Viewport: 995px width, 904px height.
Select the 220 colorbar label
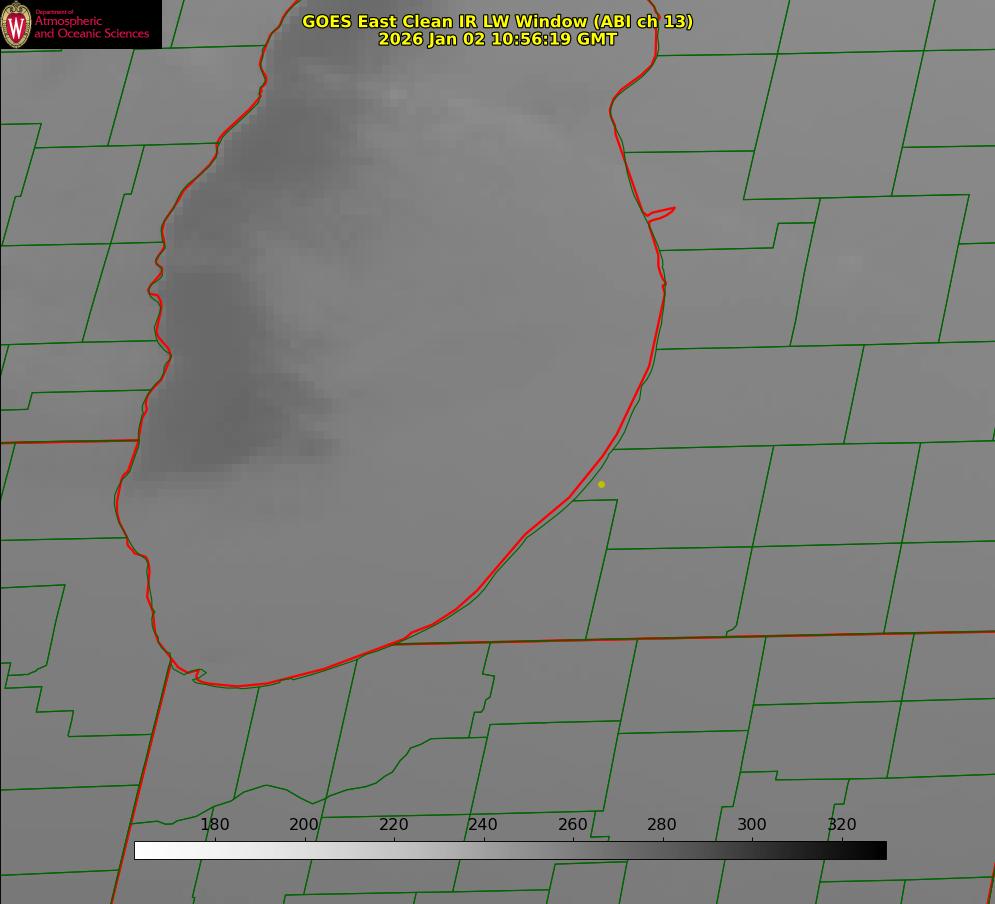(393, 824)
